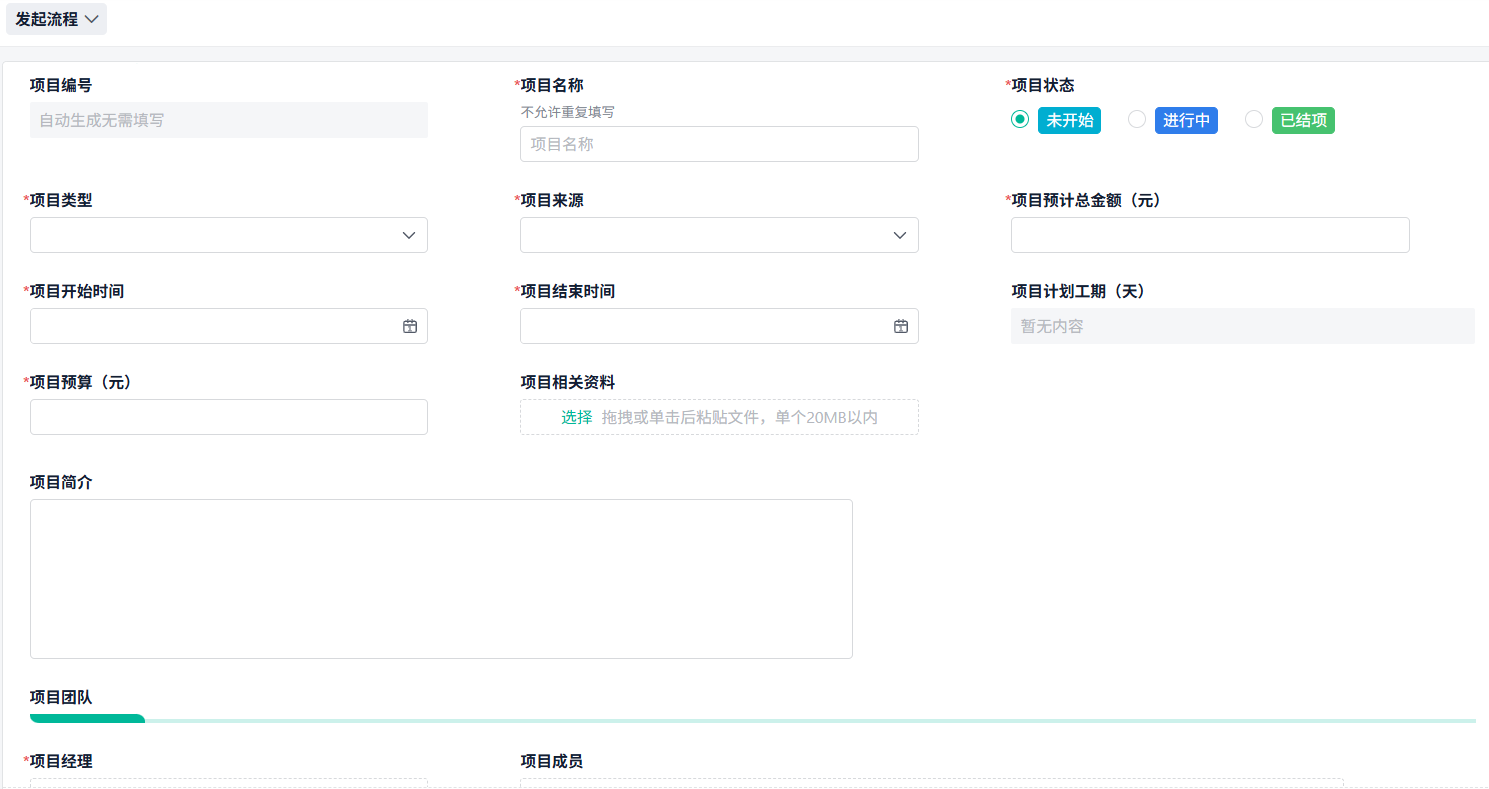The height and width of the screenshot is (789, 1489).
Task: Select the 进行中 radio button
Action: 1137,118
